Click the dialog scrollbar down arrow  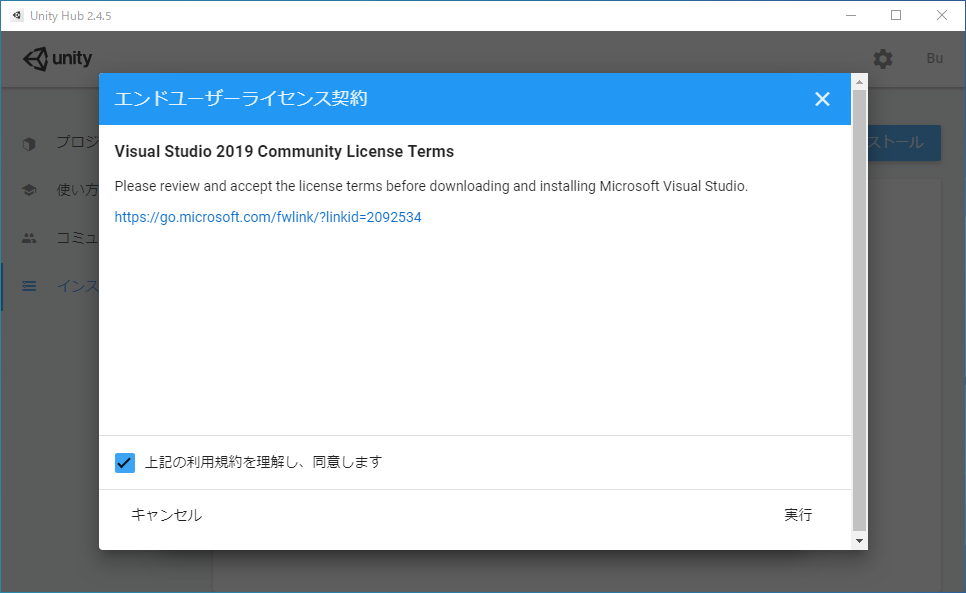(x=859, y=540)
